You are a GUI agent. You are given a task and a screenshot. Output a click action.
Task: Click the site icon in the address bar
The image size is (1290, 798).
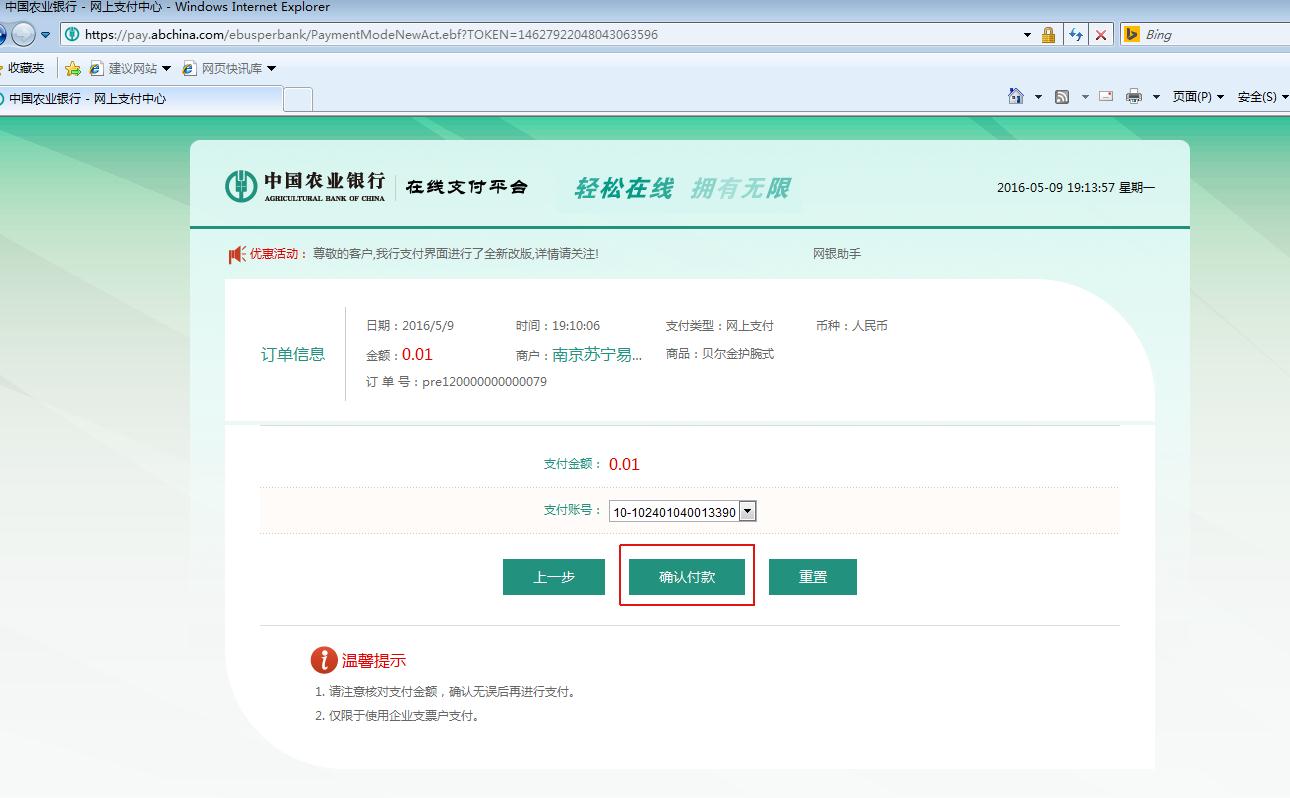(x=72, y=35)
